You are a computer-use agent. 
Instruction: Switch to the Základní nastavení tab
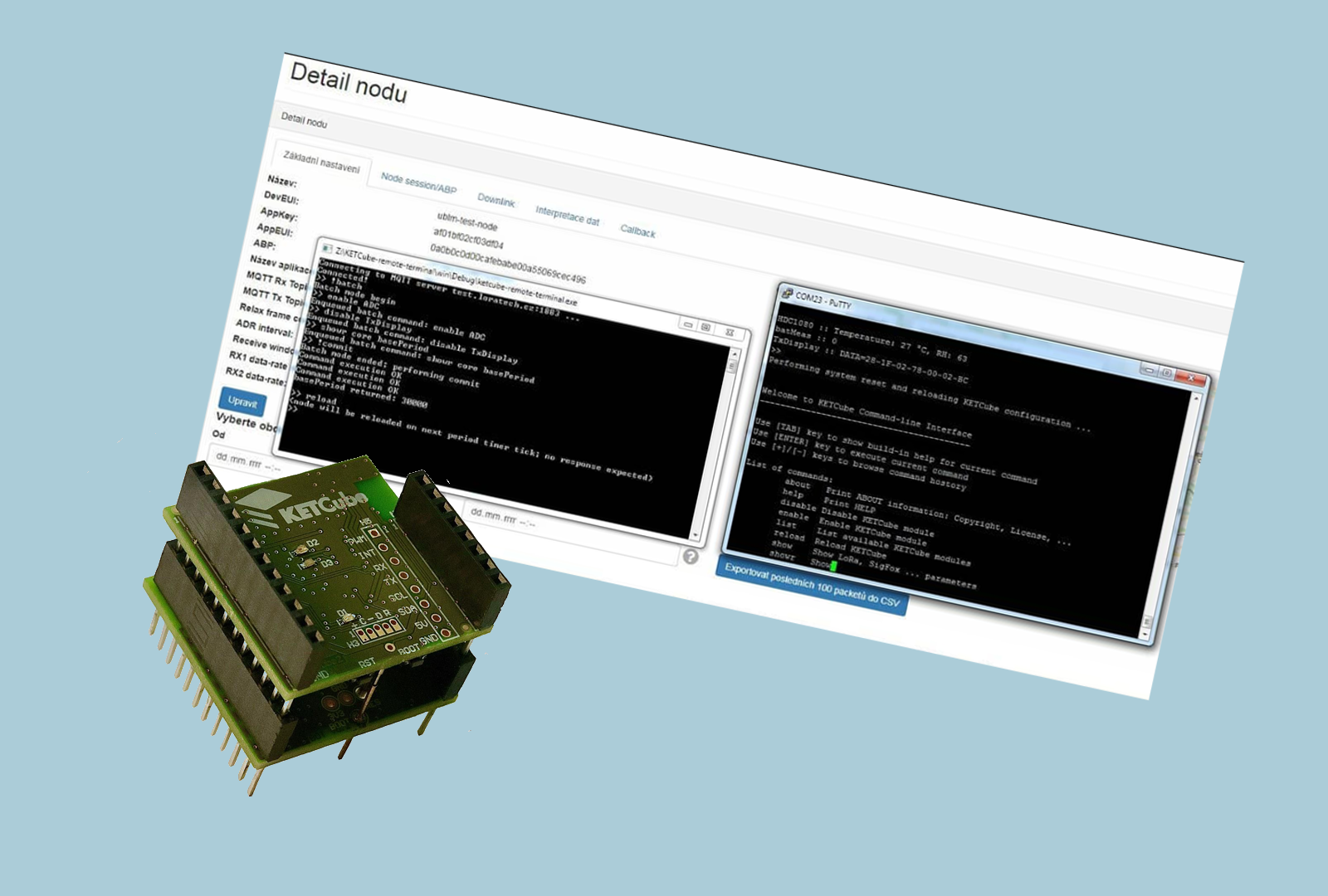click(x=321, y=162)
